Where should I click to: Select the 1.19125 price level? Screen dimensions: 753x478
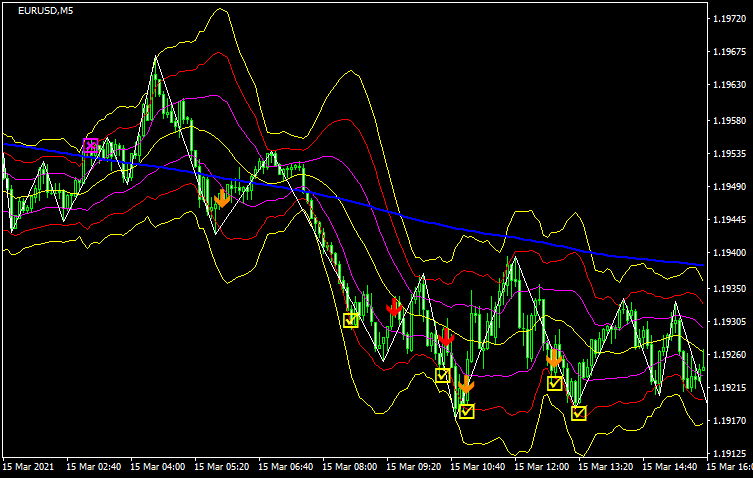point(729,453)
